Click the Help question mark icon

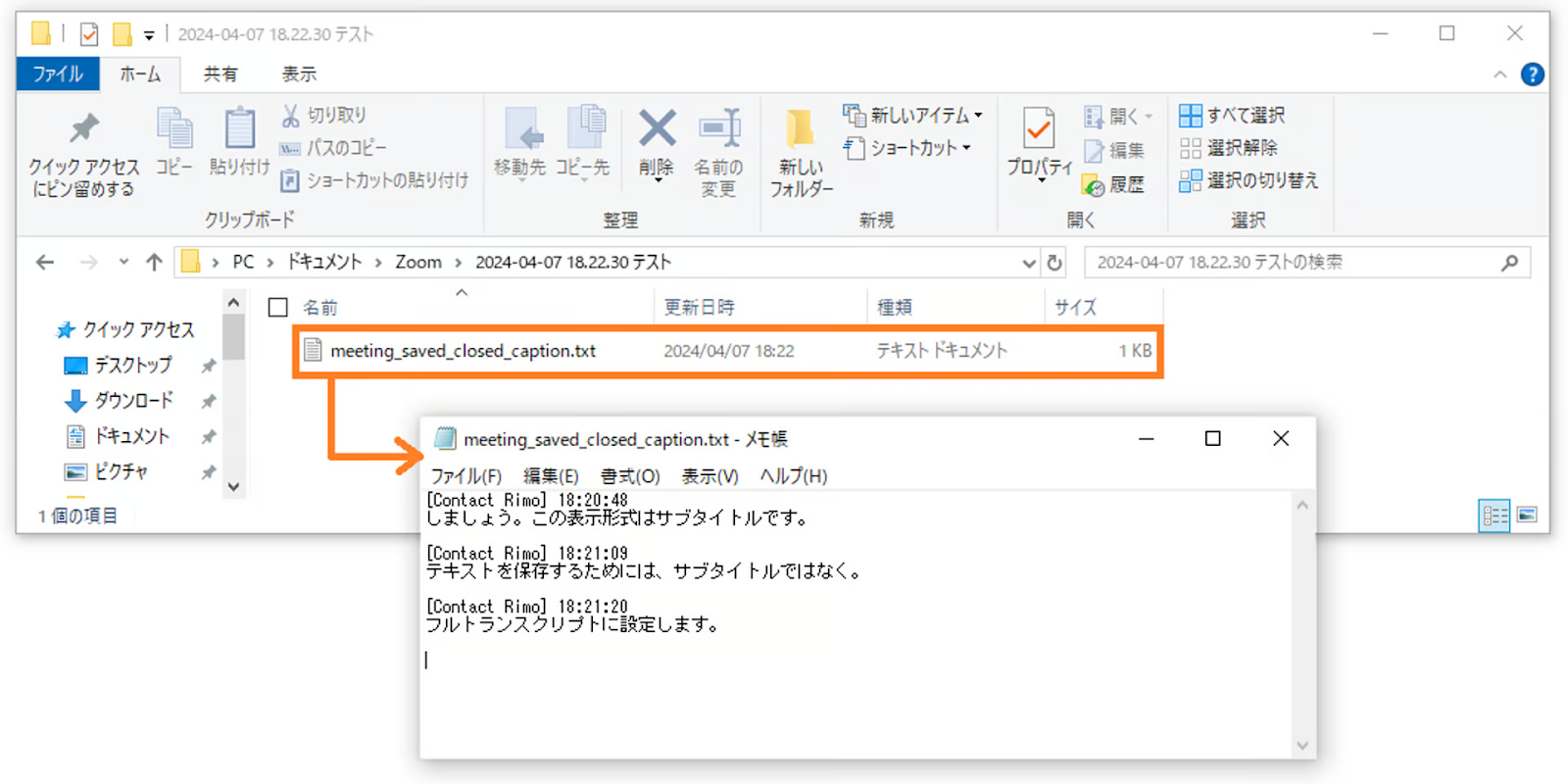tap(1532, 74)
